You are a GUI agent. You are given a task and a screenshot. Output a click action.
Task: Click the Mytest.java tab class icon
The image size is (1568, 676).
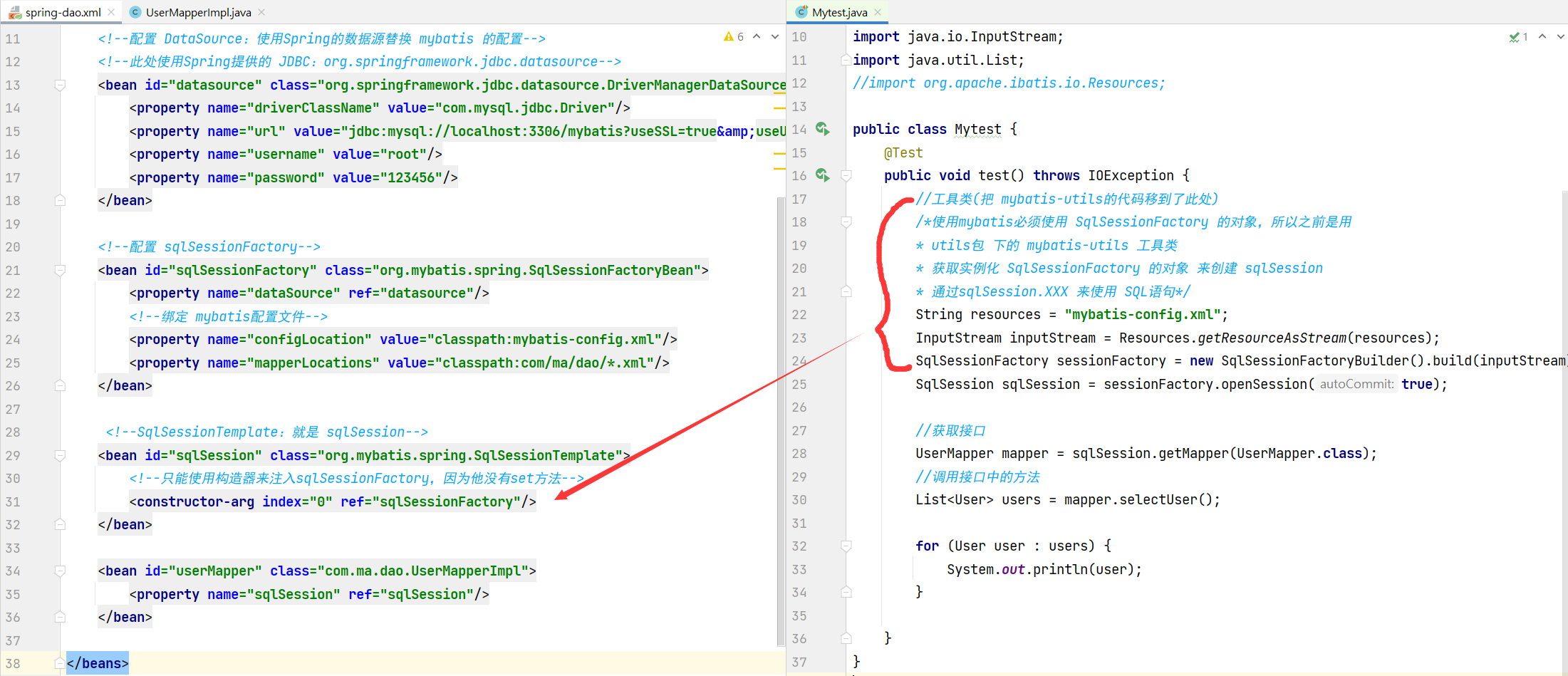[802, 12]
